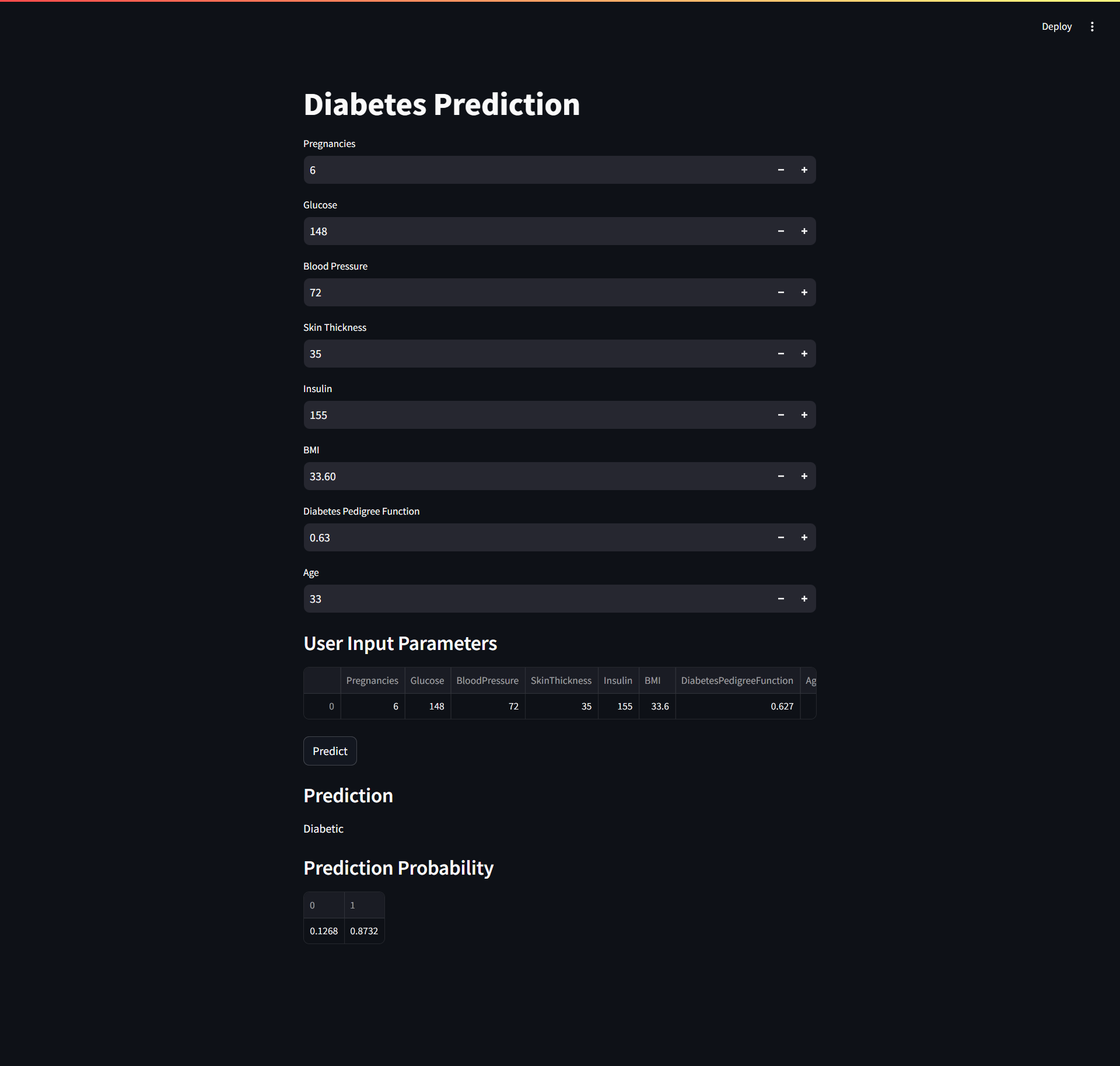Increase the Pregnancies value with plus

click(x=804, y=170)
